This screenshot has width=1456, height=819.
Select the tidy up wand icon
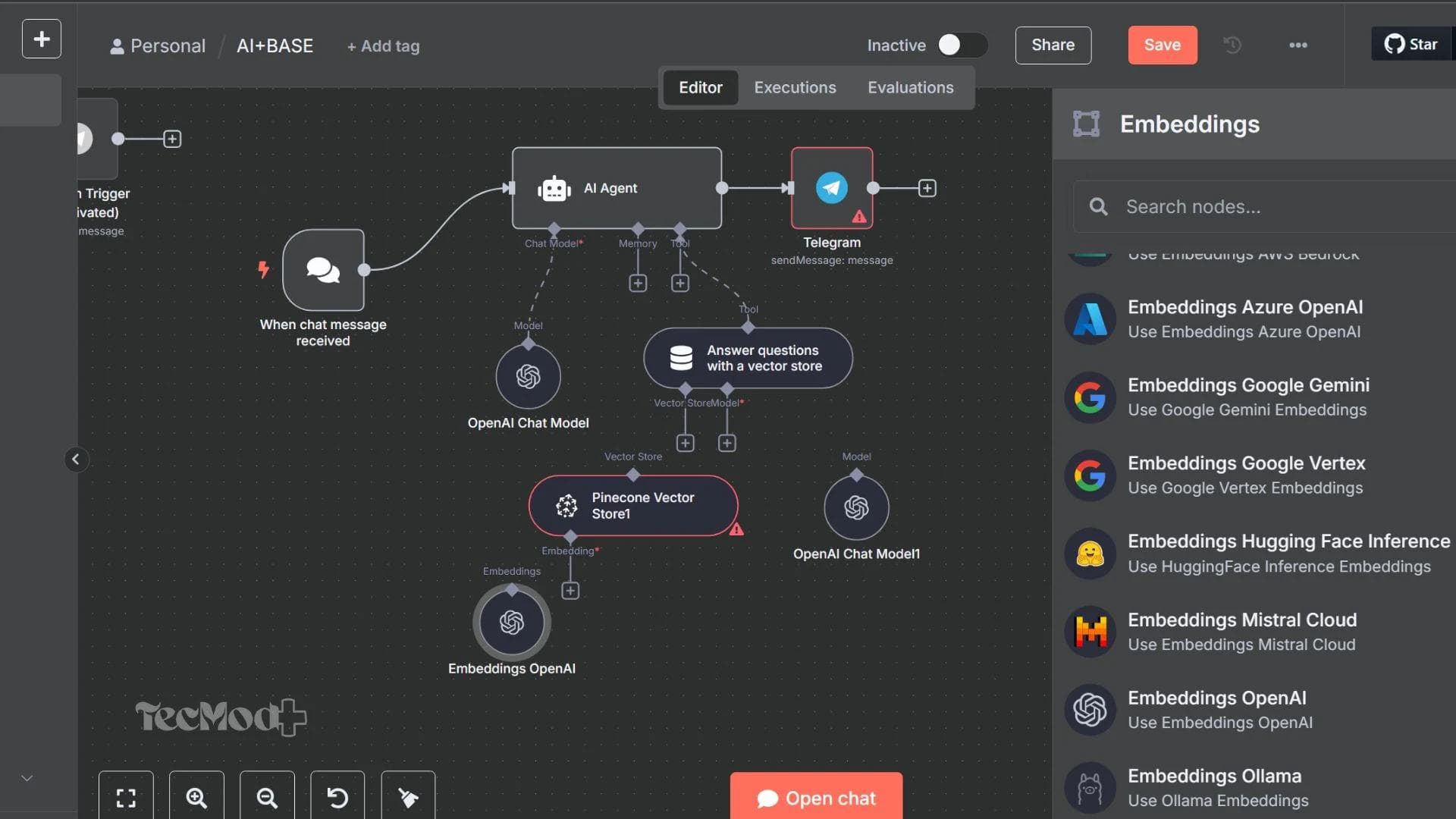click(x=408, y=798)
